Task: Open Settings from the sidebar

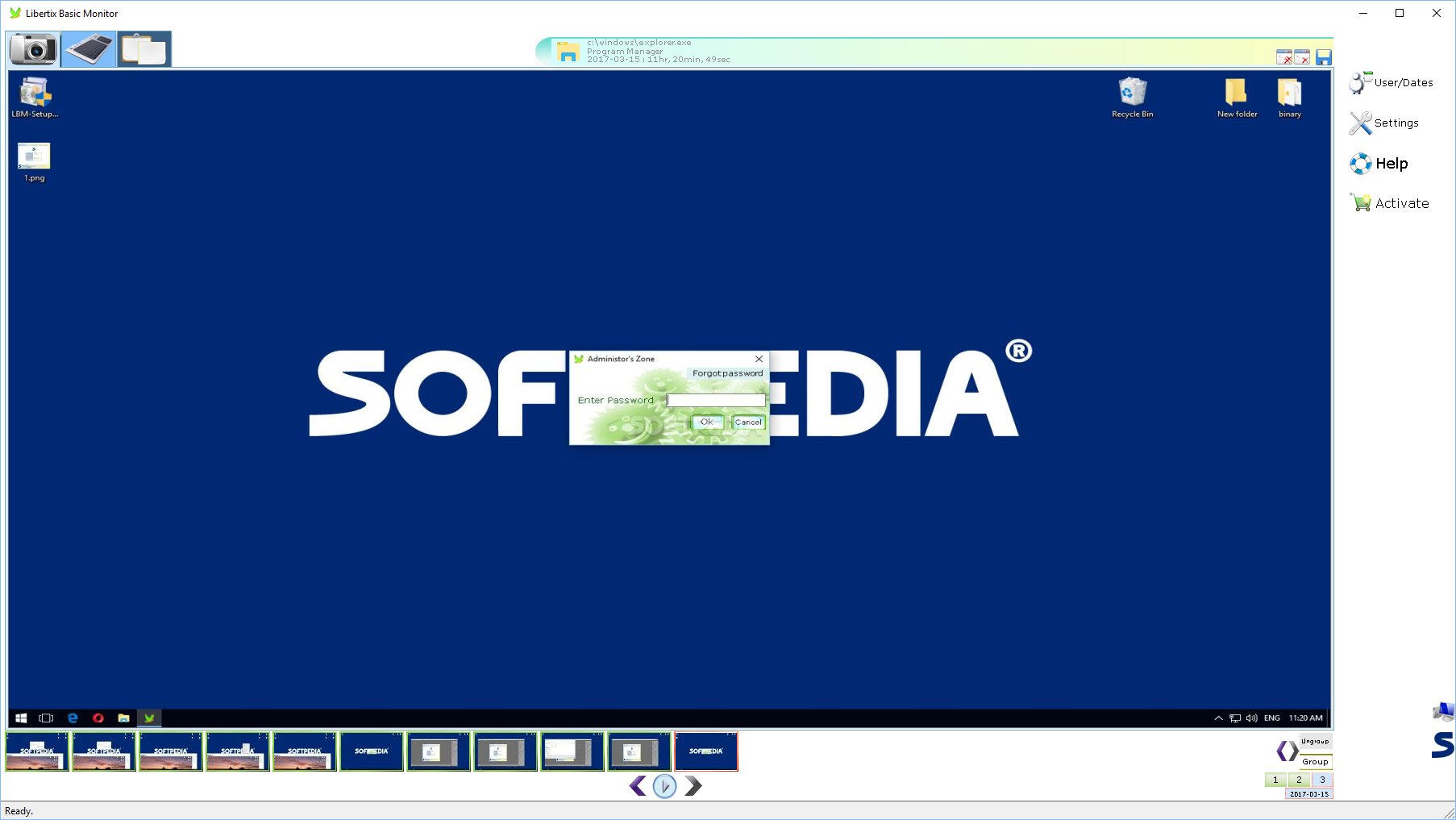Action: coord(1384,123)
